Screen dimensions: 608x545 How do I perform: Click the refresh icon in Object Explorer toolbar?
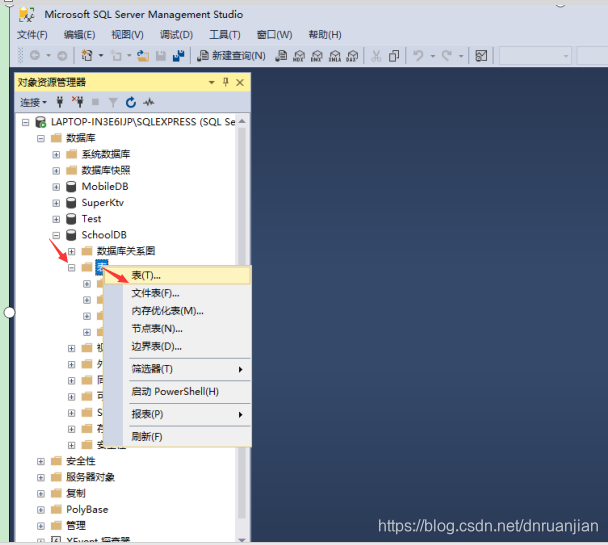131,102
